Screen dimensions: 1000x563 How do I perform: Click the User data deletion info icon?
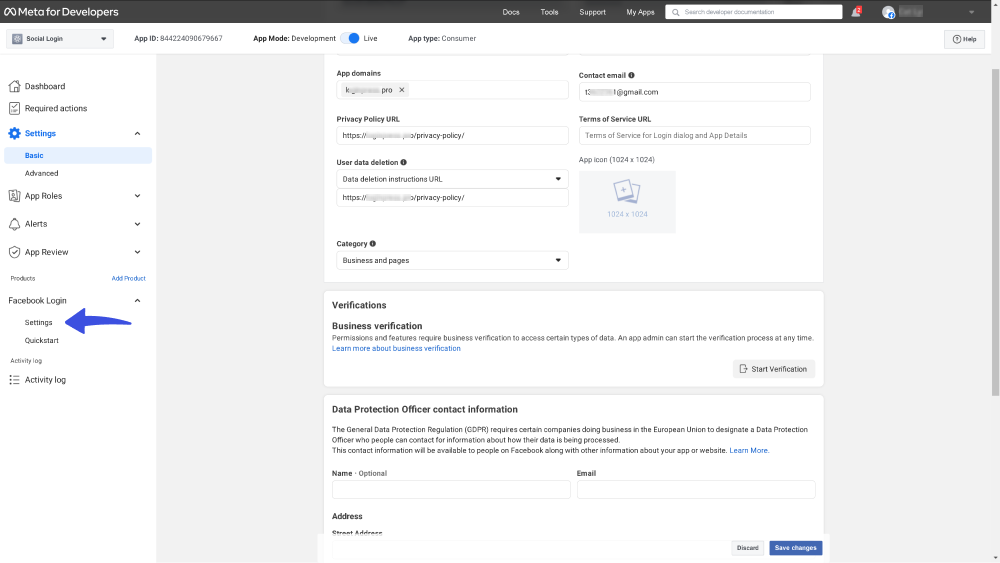(x=404, y=163)
